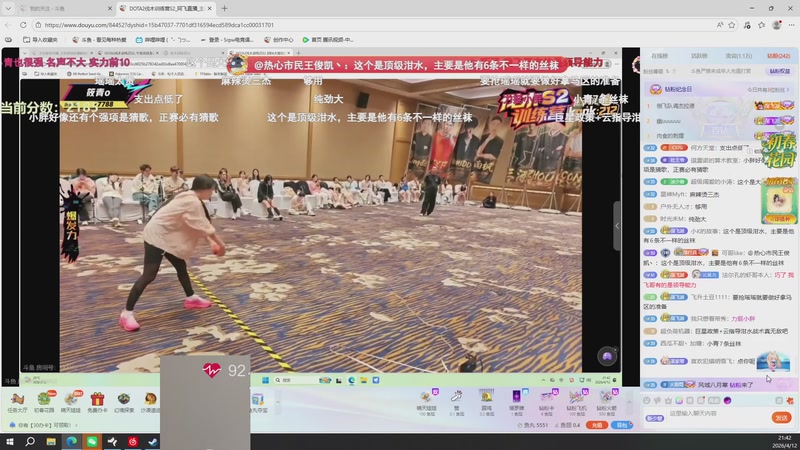Open the browser tab search dropdown
The width and height of the screenshot is (800, 450).
coord(8,8)
